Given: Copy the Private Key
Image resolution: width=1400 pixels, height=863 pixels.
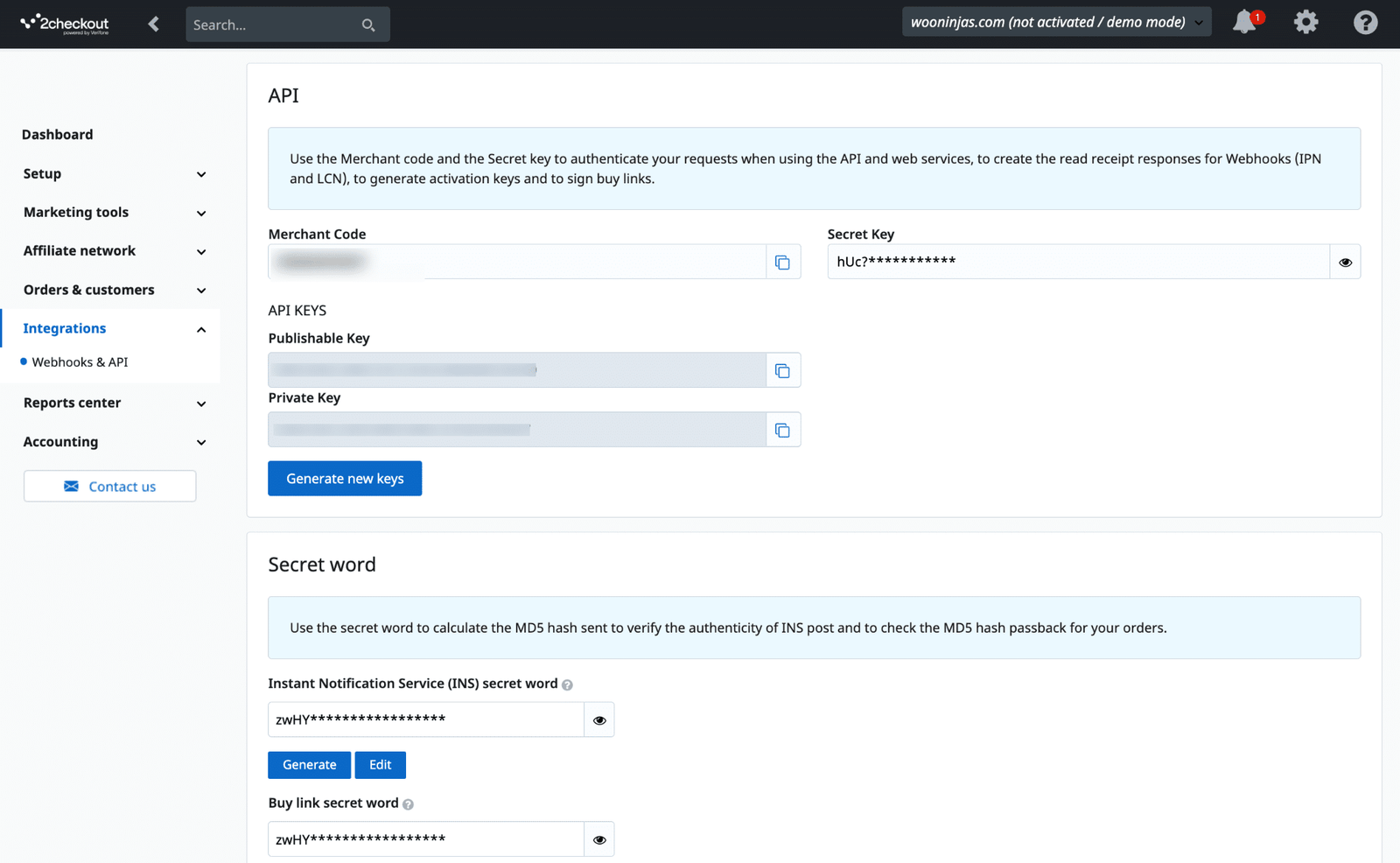Looking at the screenshot, I should pos(783,430).
